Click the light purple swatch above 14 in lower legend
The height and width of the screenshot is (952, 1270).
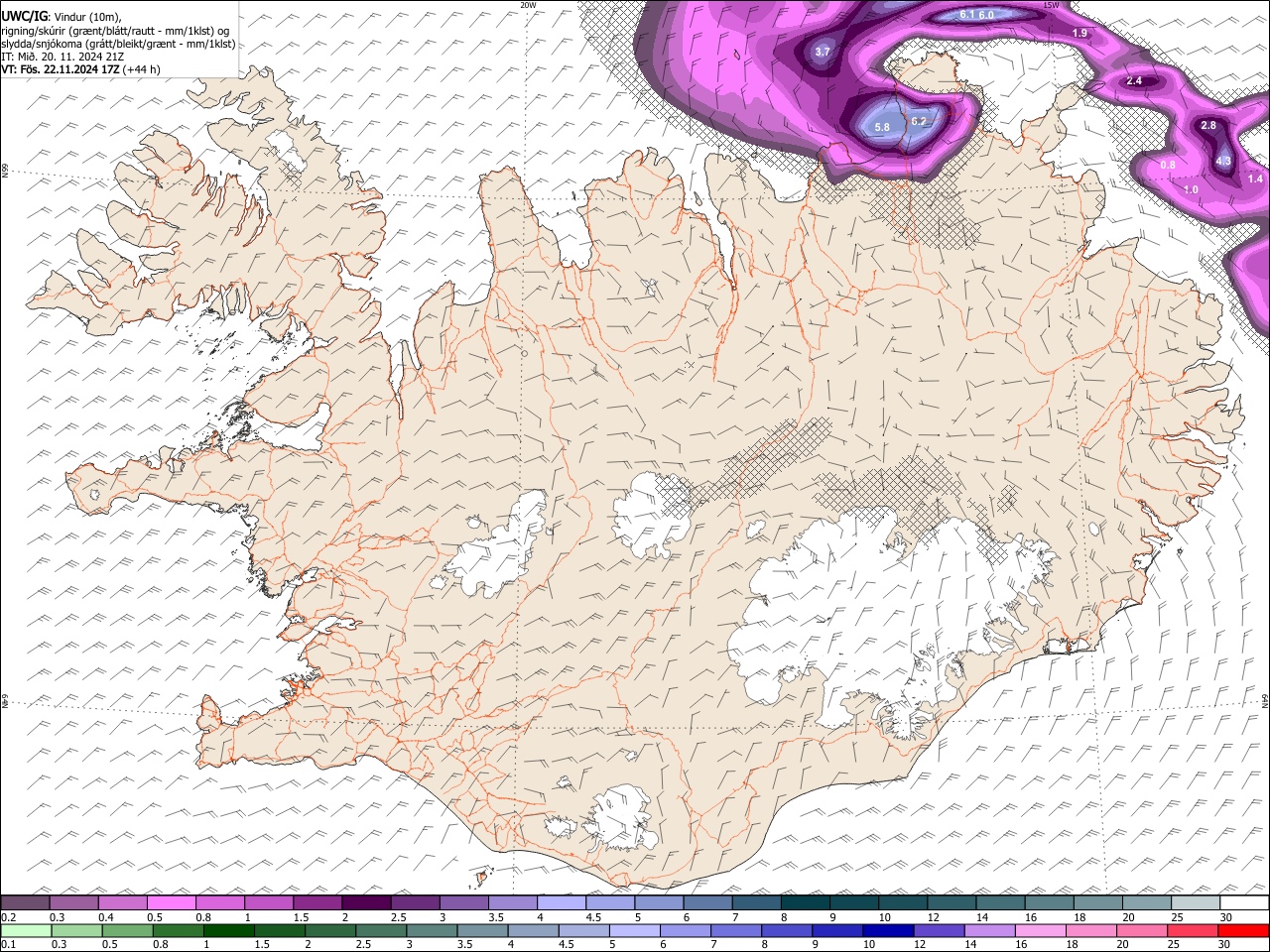[989, 930]
